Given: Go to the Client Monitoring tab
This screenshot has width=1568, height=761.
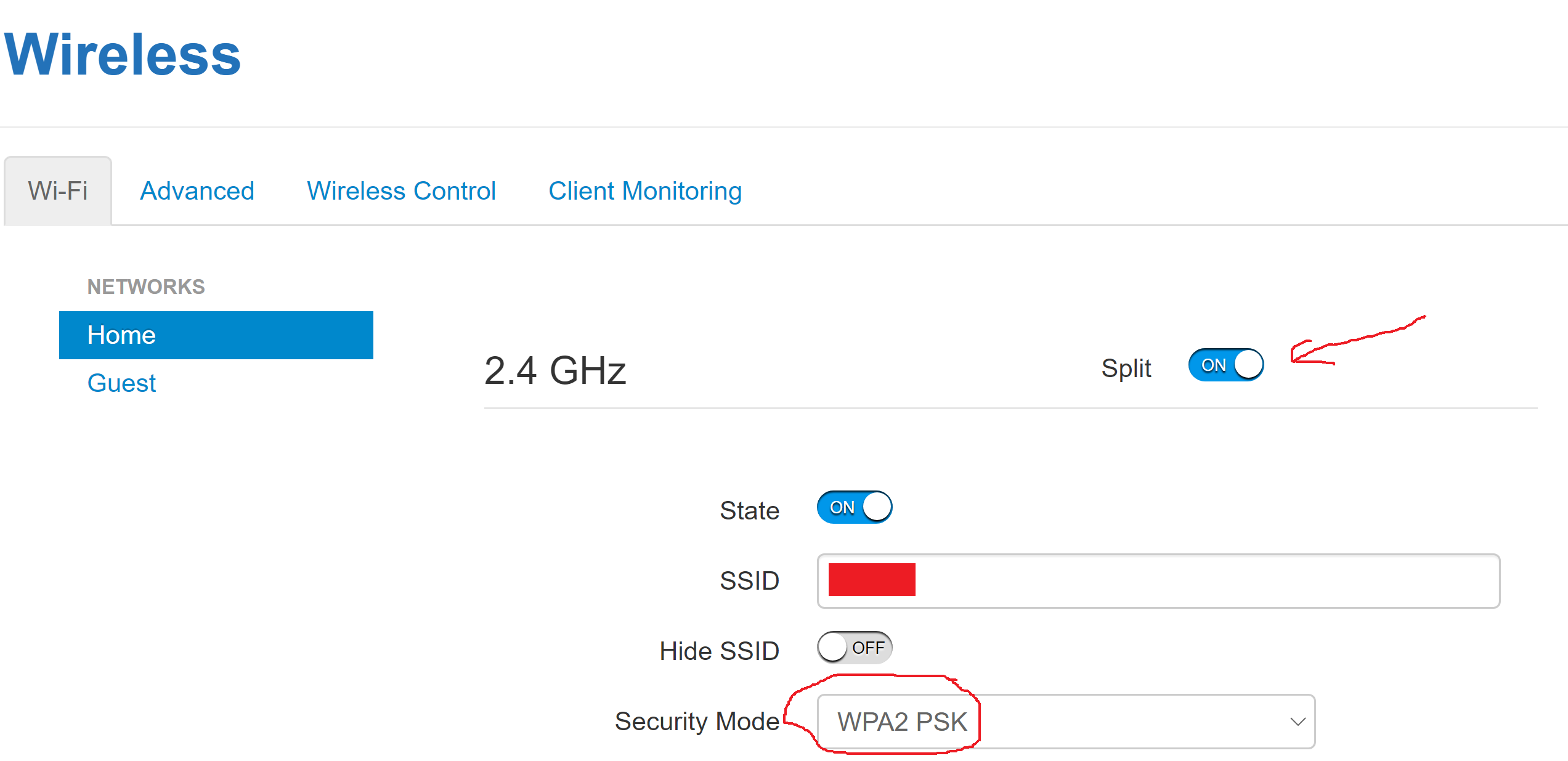Looking at the screenshot, I should pos(645,191).
